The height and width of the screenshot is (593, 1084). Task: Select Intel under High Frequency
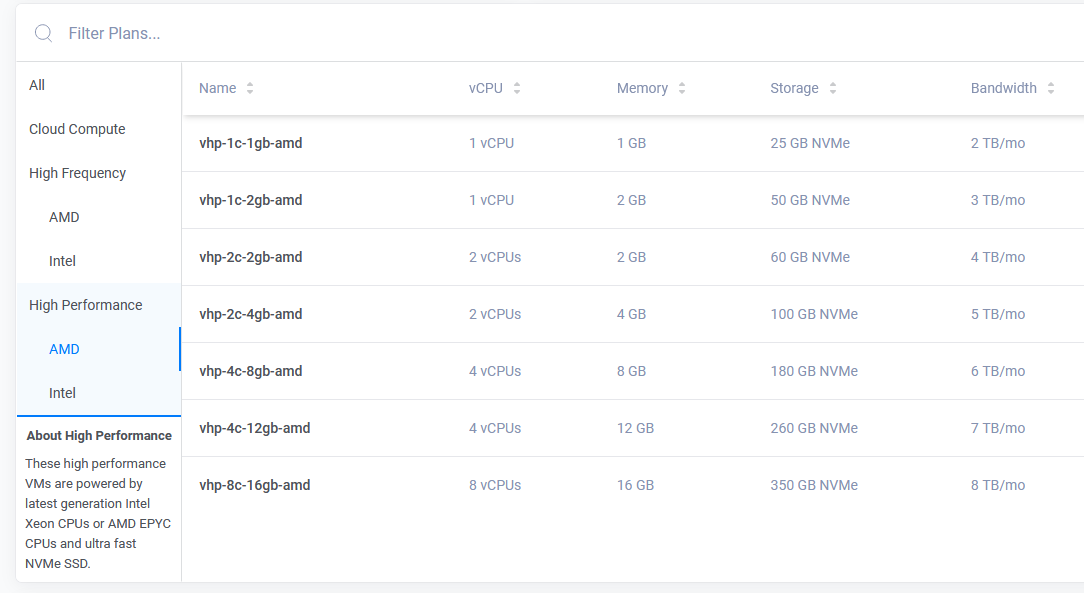(x=62, y=261)
